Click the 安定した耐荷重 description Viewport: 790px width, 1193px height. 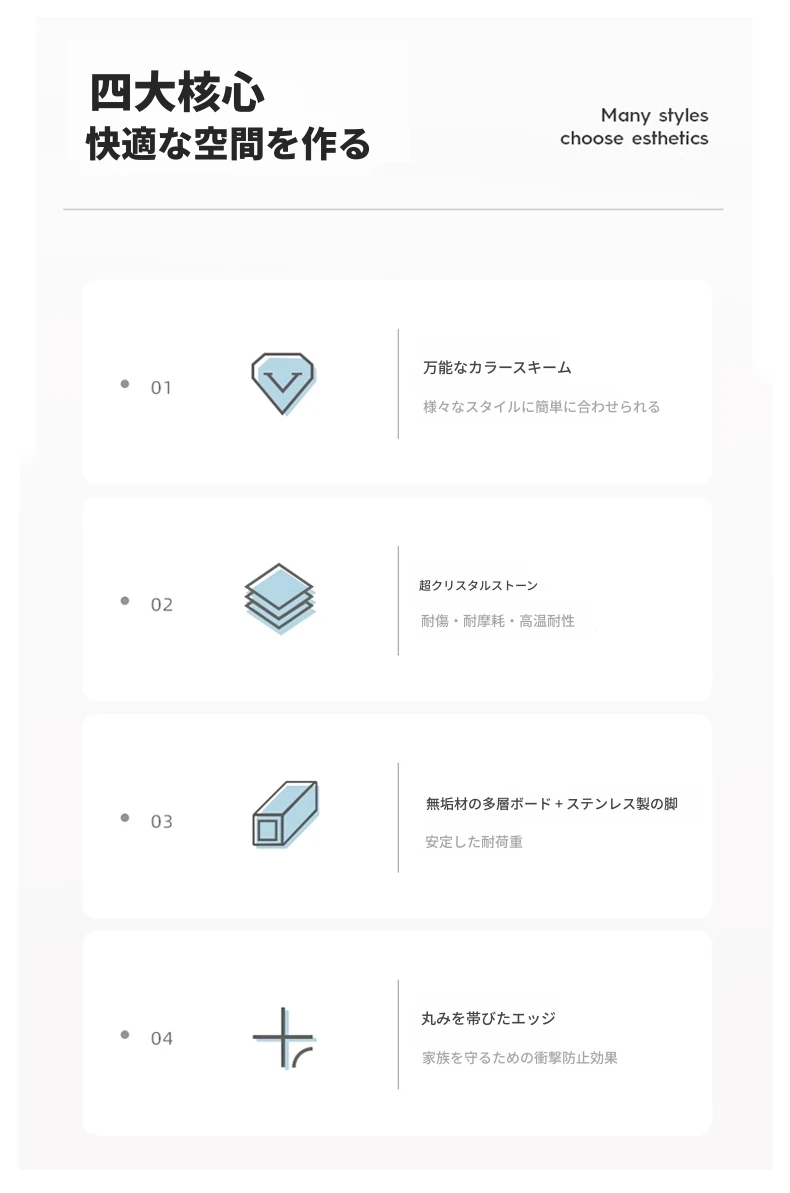pyautogui.click(x=474, y=842)
